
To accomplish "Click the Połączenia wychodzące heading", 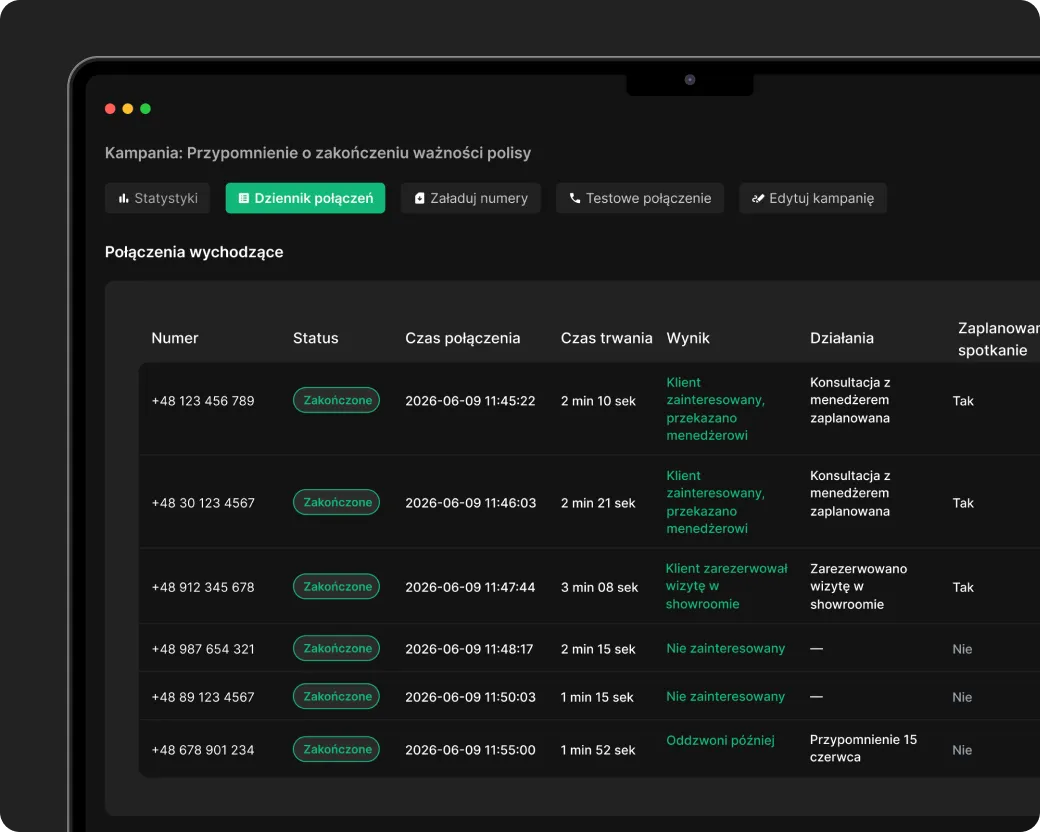I will pyautogui.click(x=194, y=252).
